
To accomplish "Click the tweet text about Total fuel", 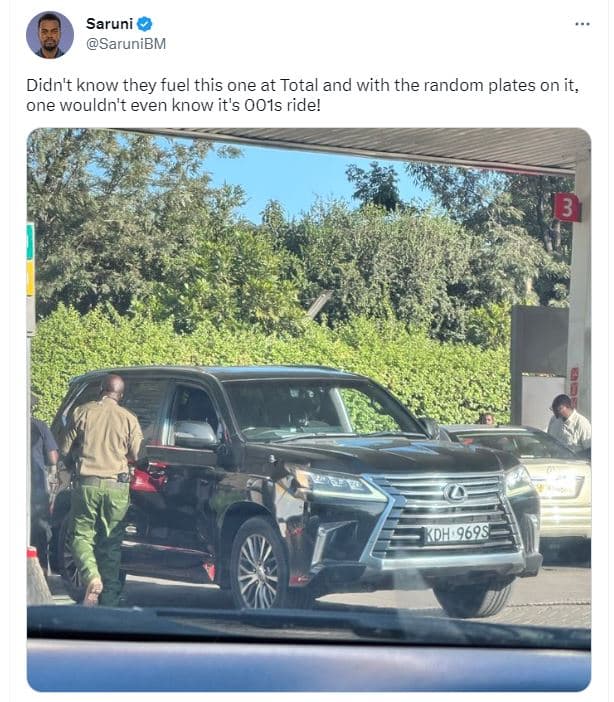I will click(303, 95).
